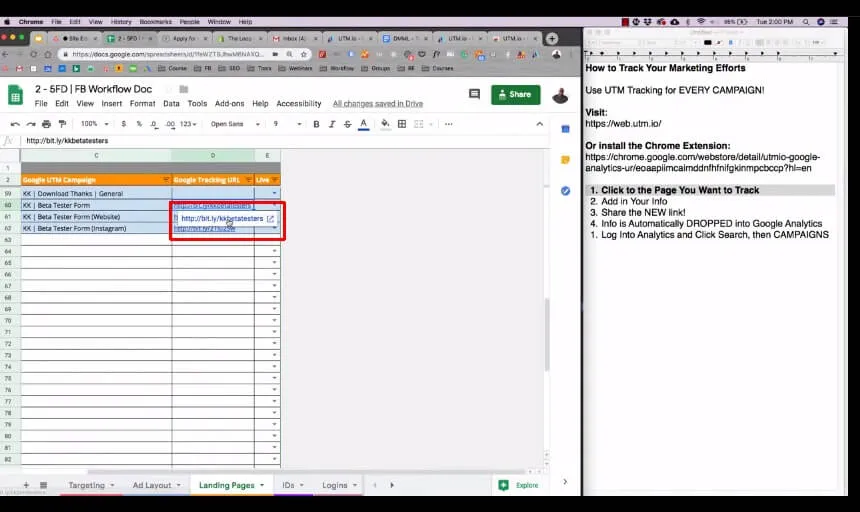Click the undo arrow in Sheets toolbar
This screenshot has height=512, width=860.
(x=15, y=124)
